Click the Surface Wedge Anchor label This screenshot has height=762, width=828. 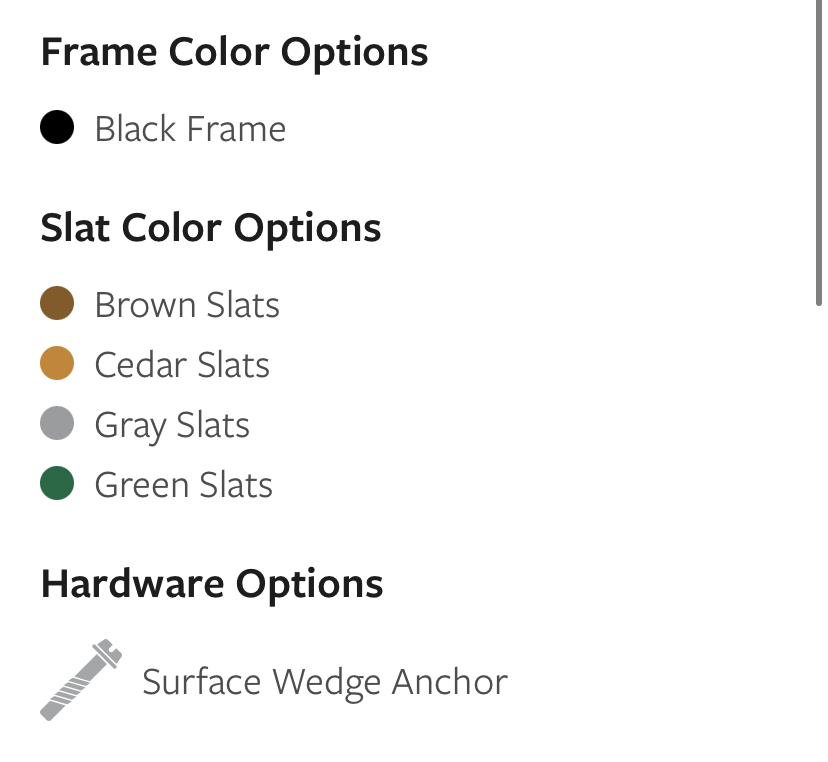[x=325, y=683]
